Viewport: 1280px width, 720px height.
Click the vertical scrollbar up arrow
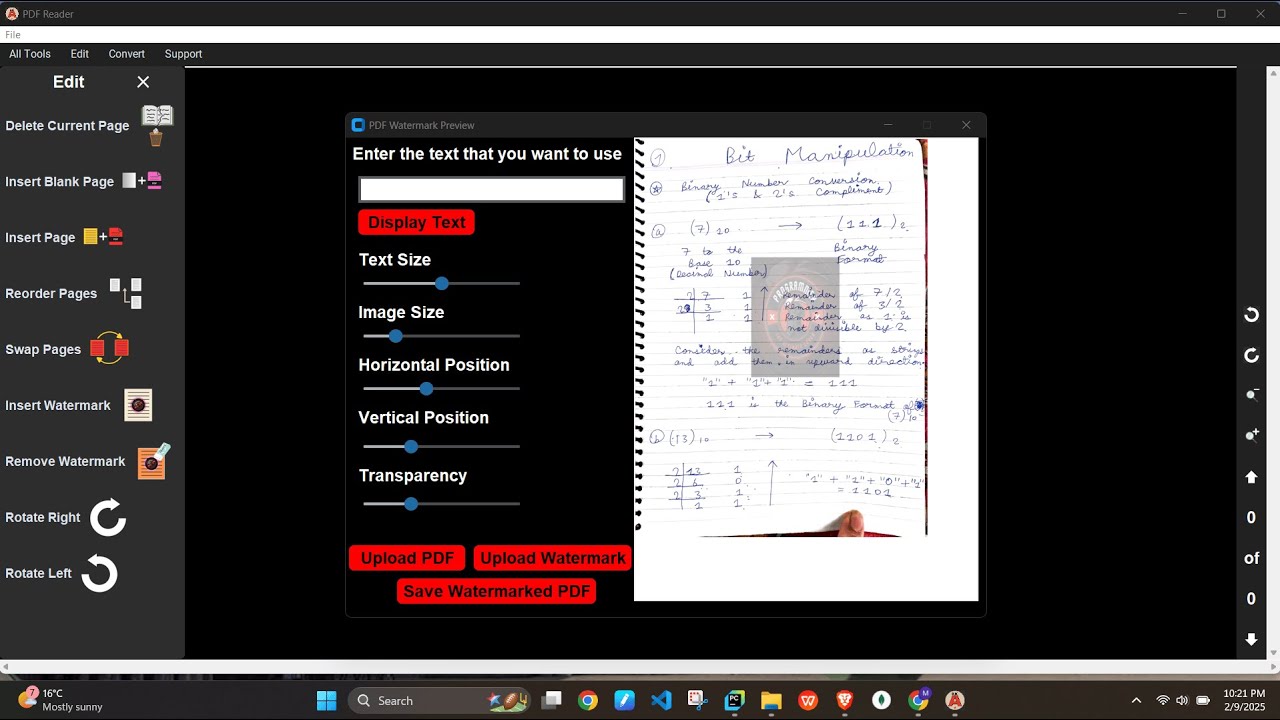1273,72
